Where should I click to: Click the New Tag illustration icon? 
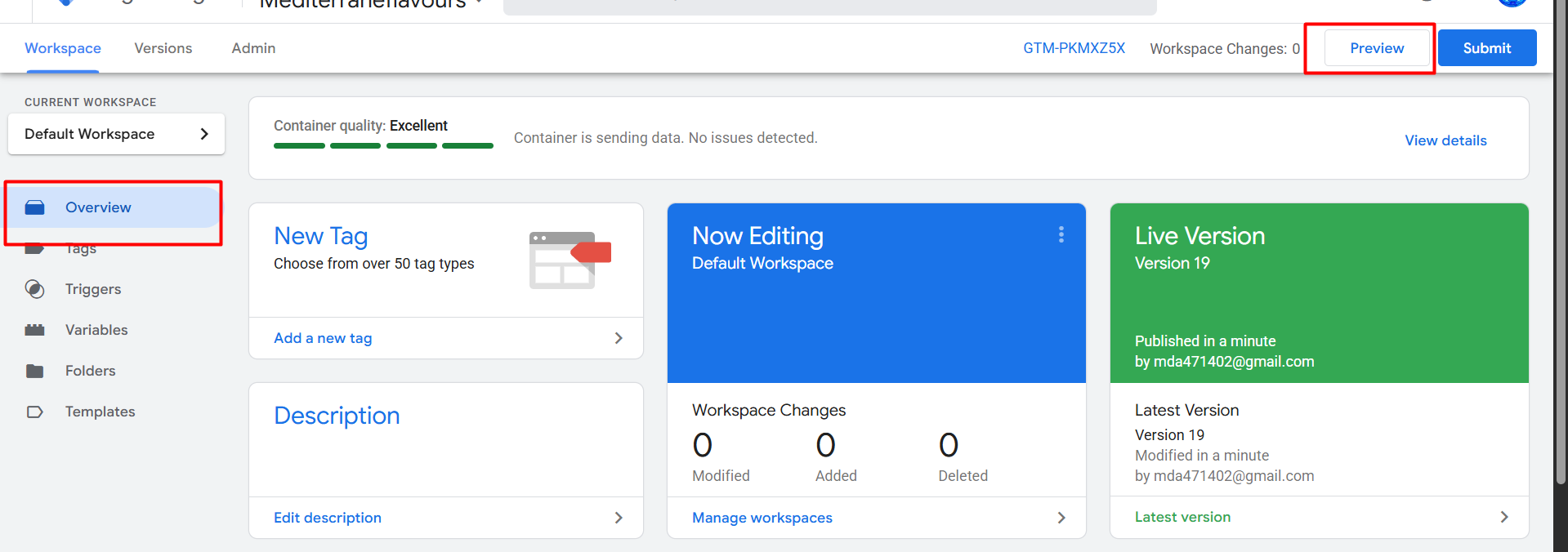(570, 260)
